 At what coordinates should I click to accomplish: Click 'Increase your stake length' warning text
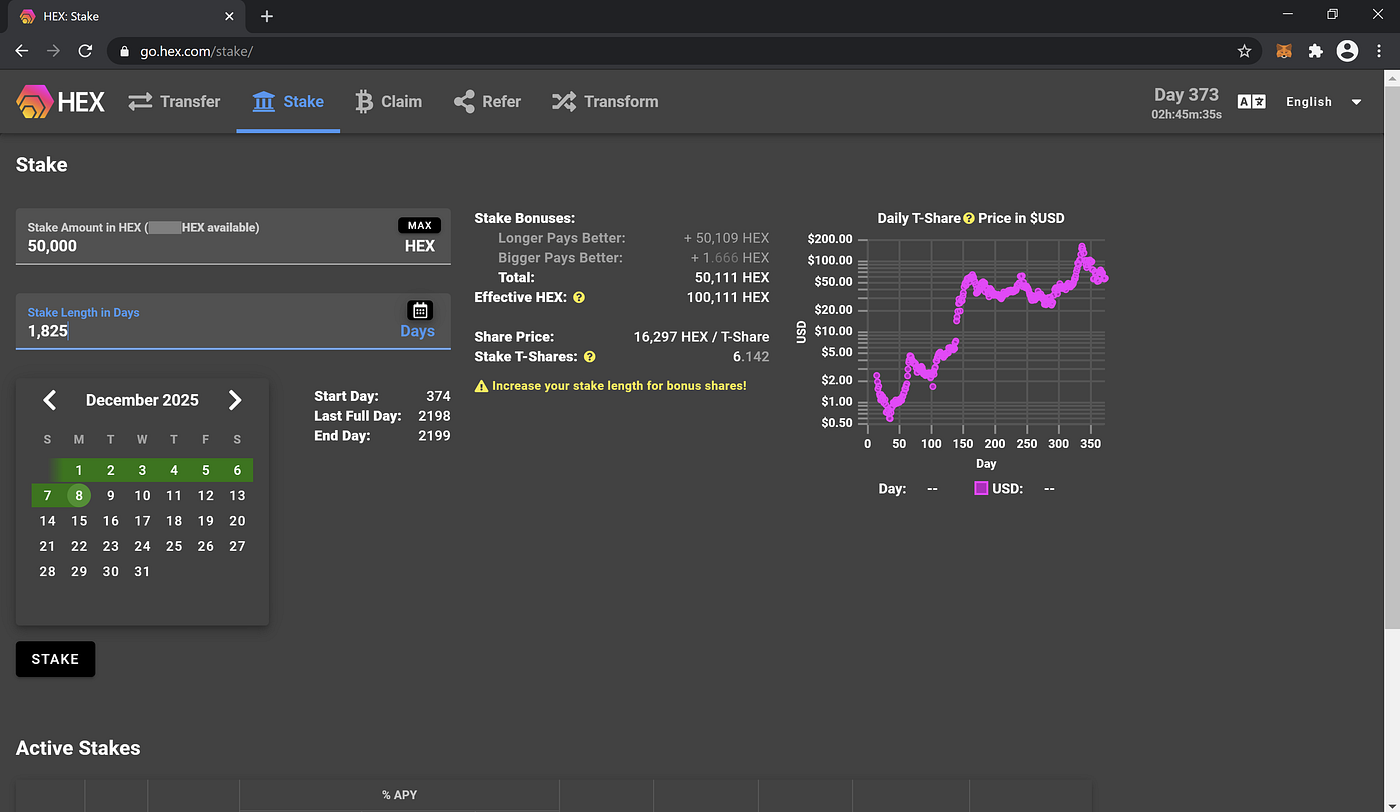tap(619, 385)
